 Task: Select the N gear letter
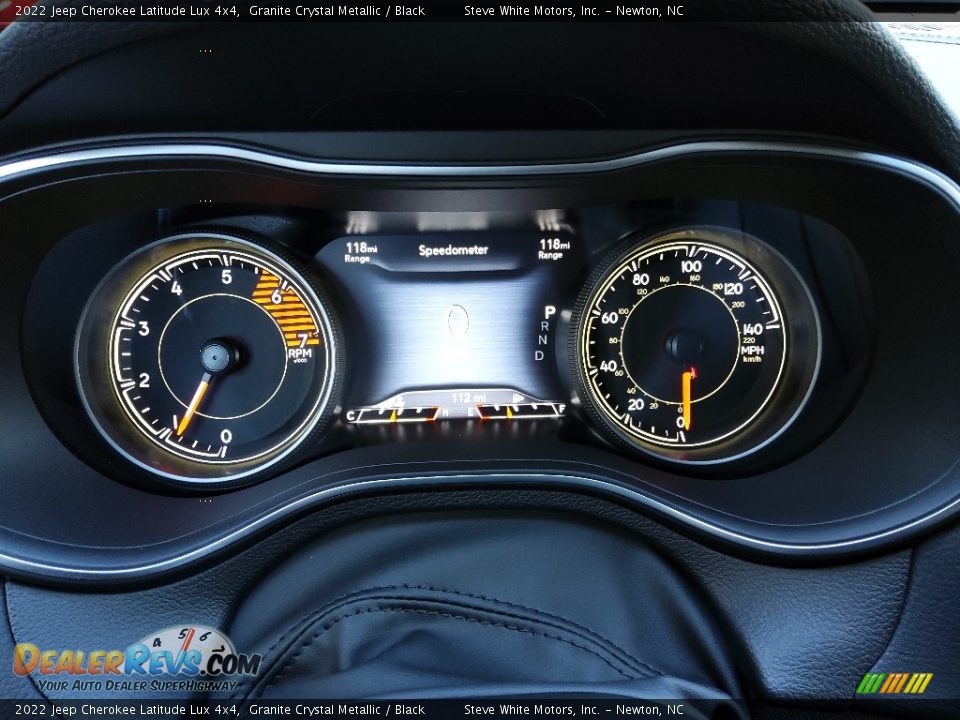click(542, 340)
